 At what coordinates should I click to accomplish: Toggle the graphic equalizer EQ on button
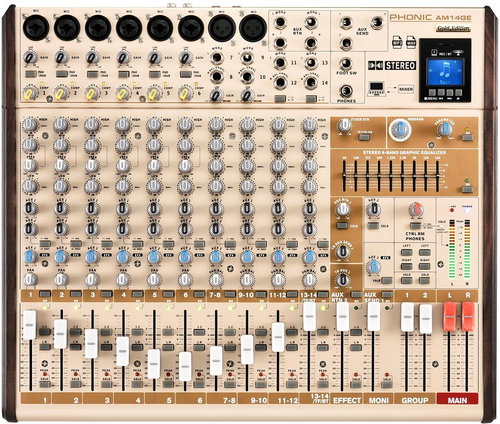[467, 189]
